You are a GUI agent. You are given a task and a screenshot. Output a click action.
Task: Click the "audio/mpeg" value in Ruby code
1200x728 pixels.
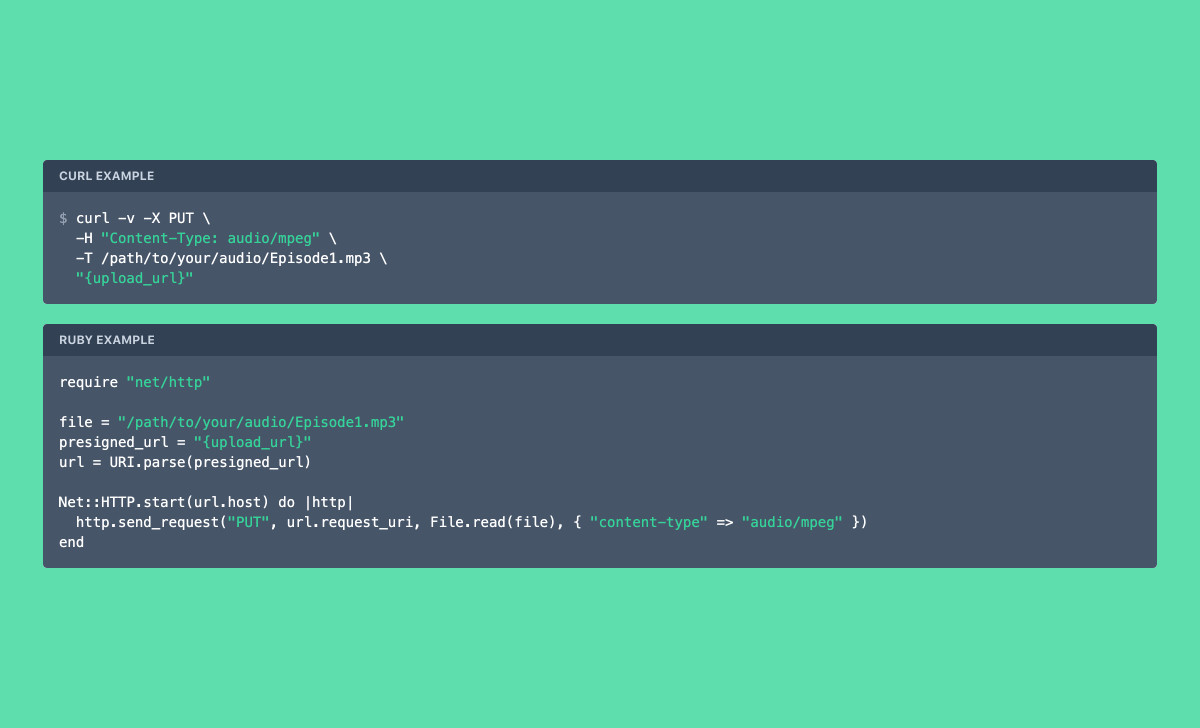pyautogui.click(x=792, y=522)
